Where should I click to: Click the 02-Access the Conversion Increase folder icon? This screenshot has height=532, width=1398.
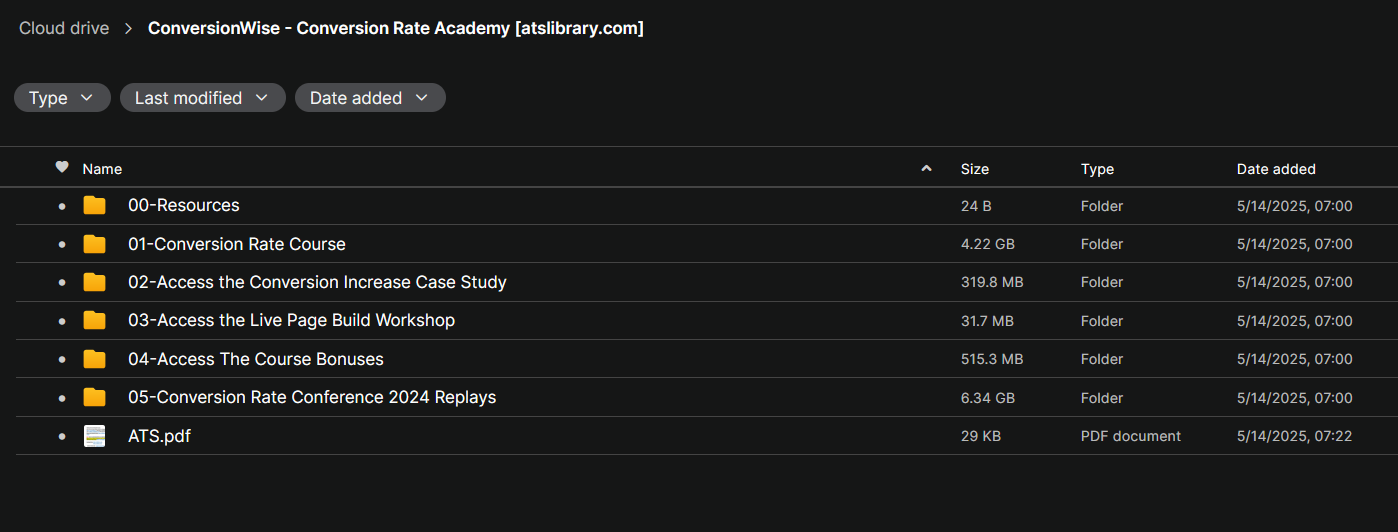pyautogui.click(x=94, y=282)
